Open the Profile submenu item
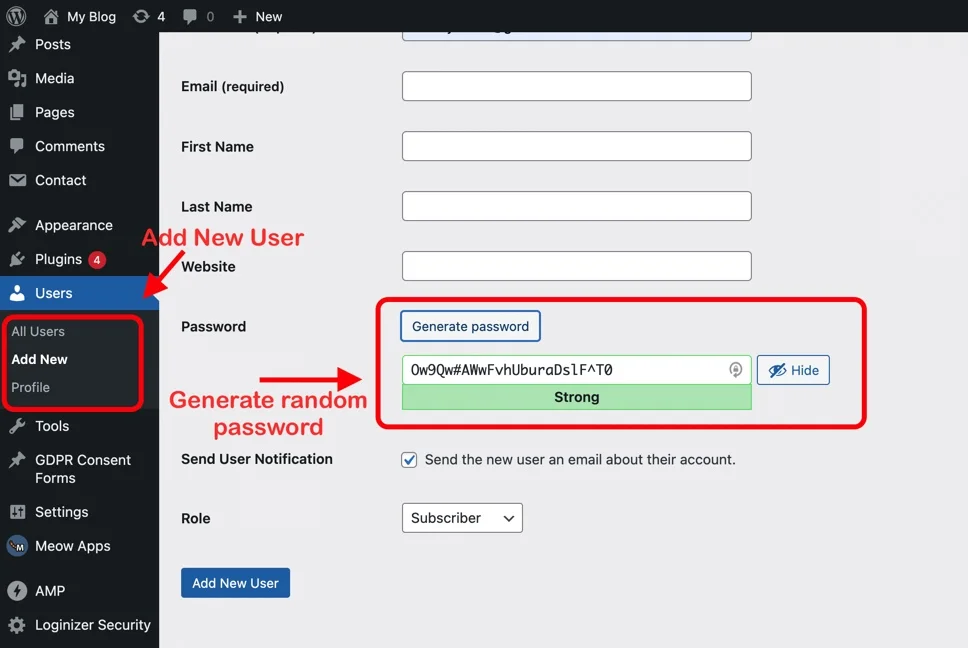 click(x=30, y=387)
